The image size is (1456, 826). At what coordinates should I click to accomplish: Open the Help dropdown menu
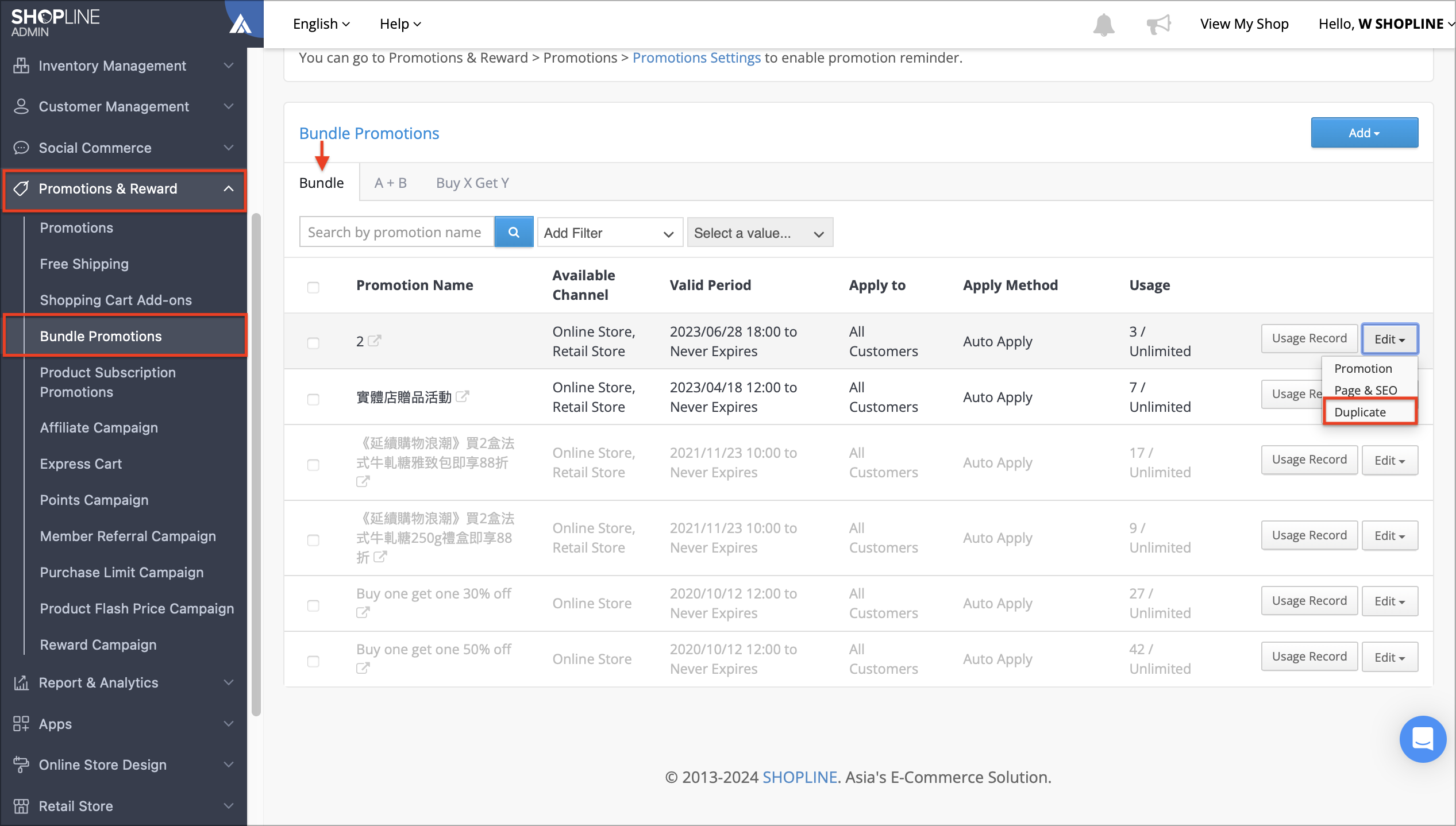point(400,24)
